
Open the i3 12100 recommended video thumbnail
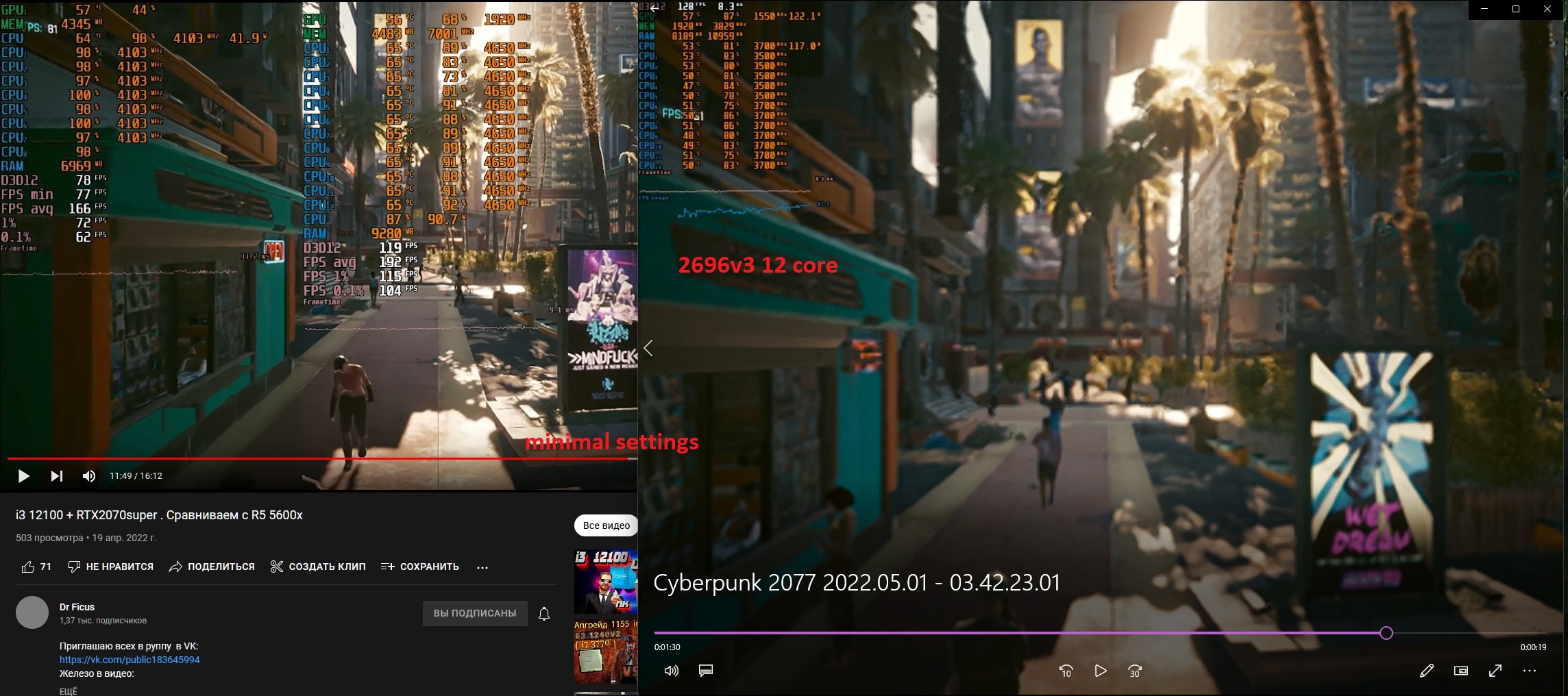[606, 582]
